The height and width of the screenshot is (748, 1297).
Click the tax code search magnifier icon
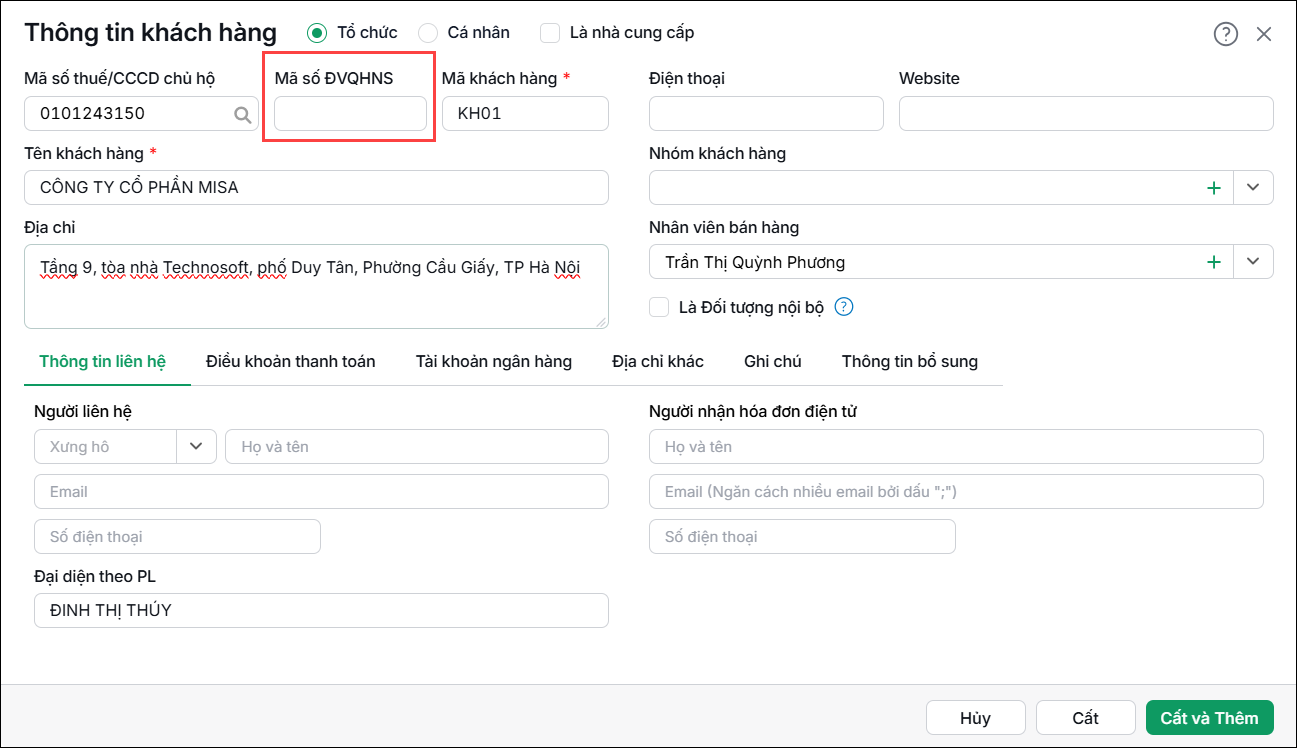(243, 114)
